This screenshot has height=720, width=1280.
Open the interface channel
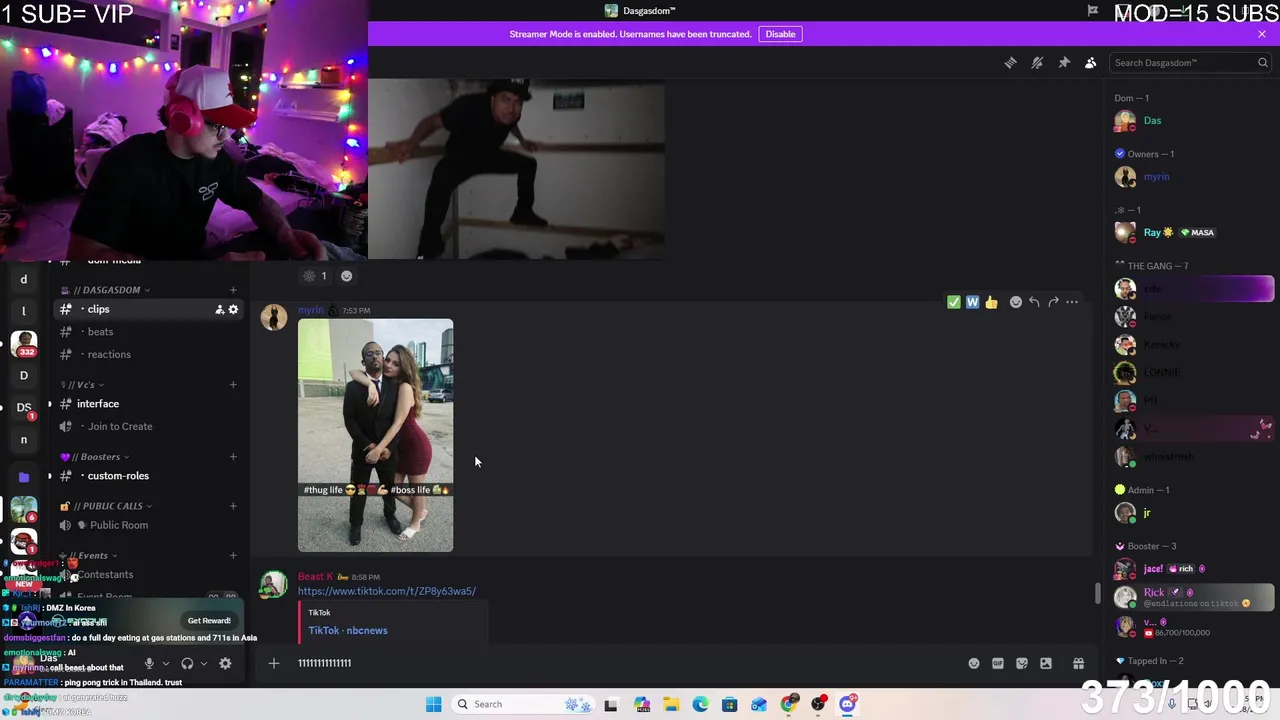148,404
